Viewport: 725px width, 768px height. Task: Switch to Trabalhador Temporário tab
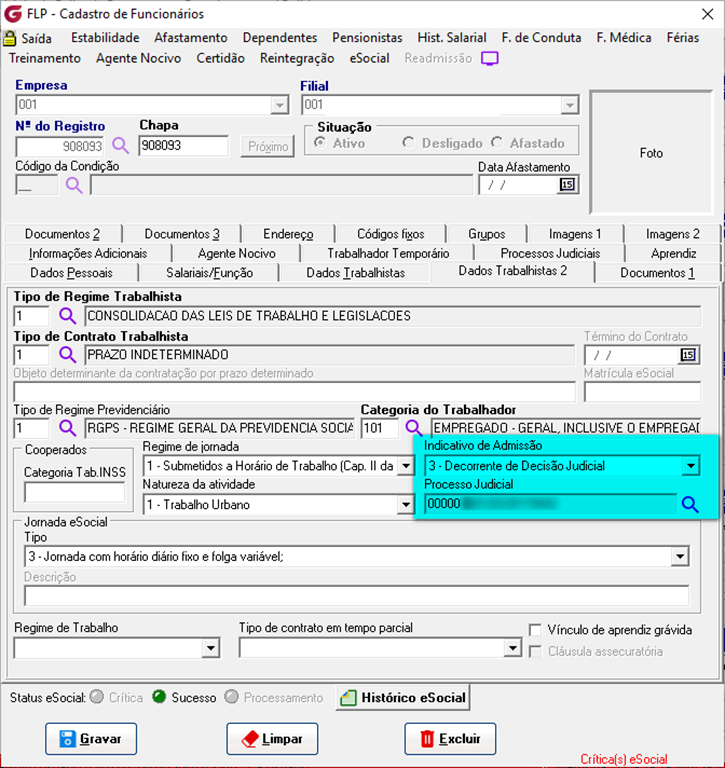(x=388, y=253)
